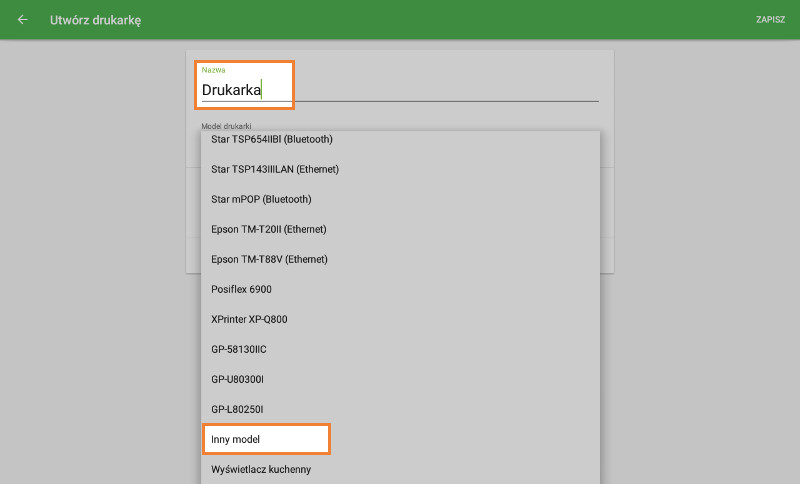Select the Inny model option
This screenshot has height=484, width=800.
click(236, 440)
